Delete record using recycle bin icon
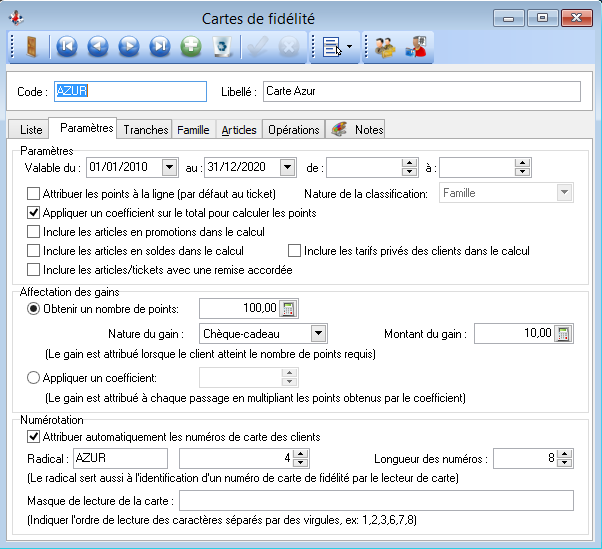602x549 pixels. (x=222, y=47)
